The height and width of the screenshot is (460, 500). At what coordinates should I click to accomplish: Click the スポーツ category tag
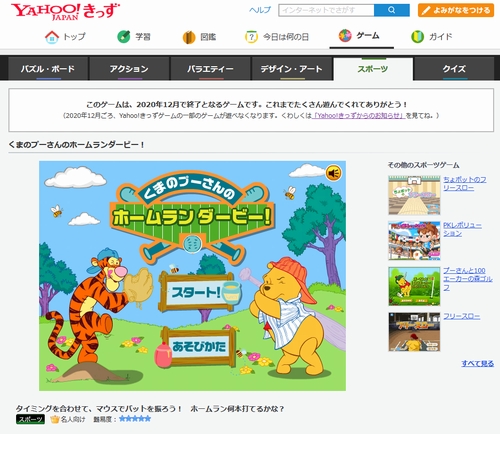(30, 419)
